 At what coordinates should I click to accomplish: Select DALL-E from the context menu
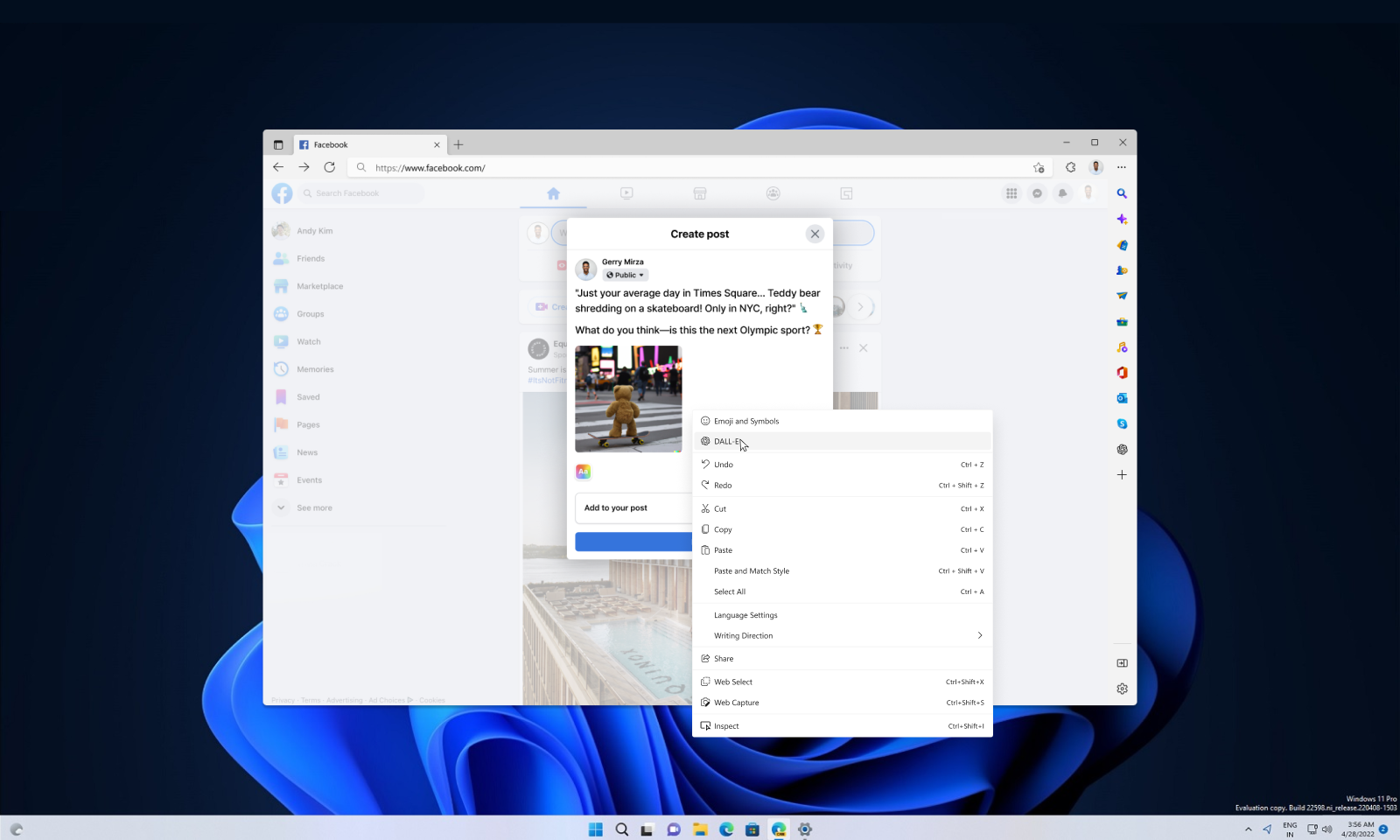[842, 441]
